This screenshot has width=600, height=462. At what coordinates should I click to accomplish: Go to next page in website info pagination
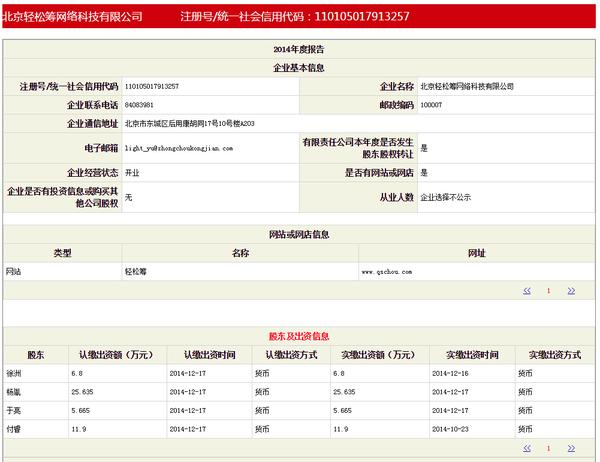point(571,291)
